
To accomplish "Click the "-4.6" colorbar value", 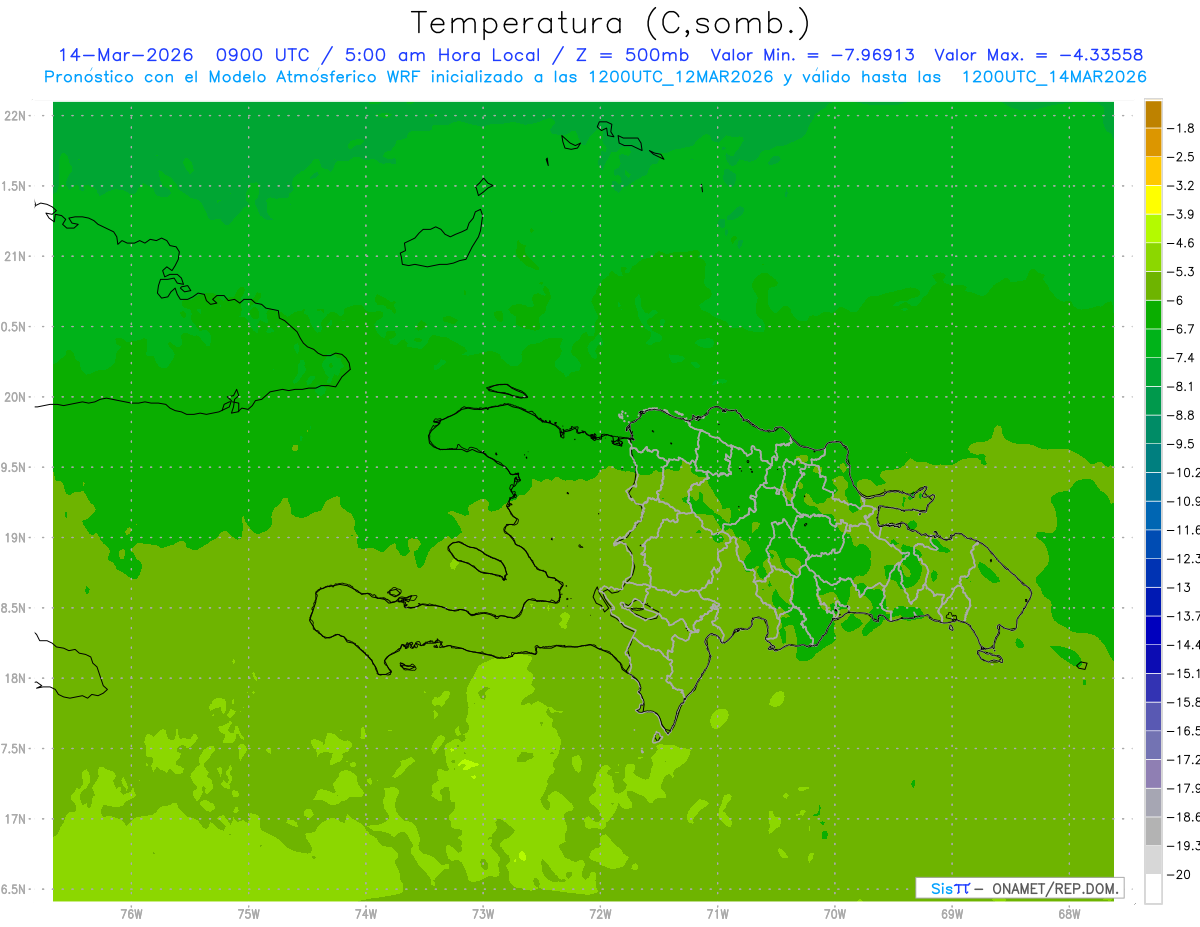I will point(1182,243).
